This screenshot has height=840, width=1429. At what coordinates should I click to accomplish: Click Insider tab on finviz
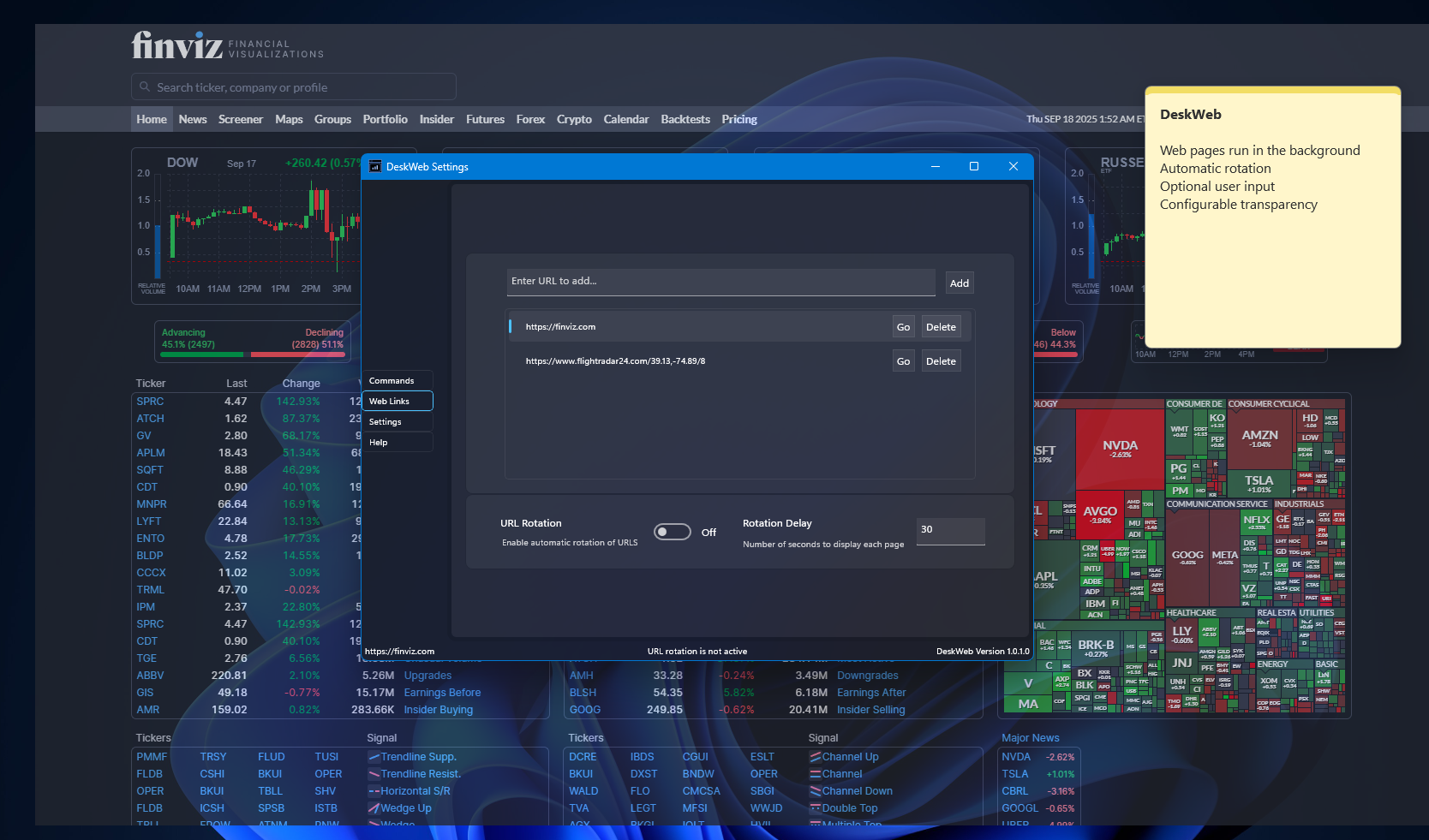click(436, 120)
